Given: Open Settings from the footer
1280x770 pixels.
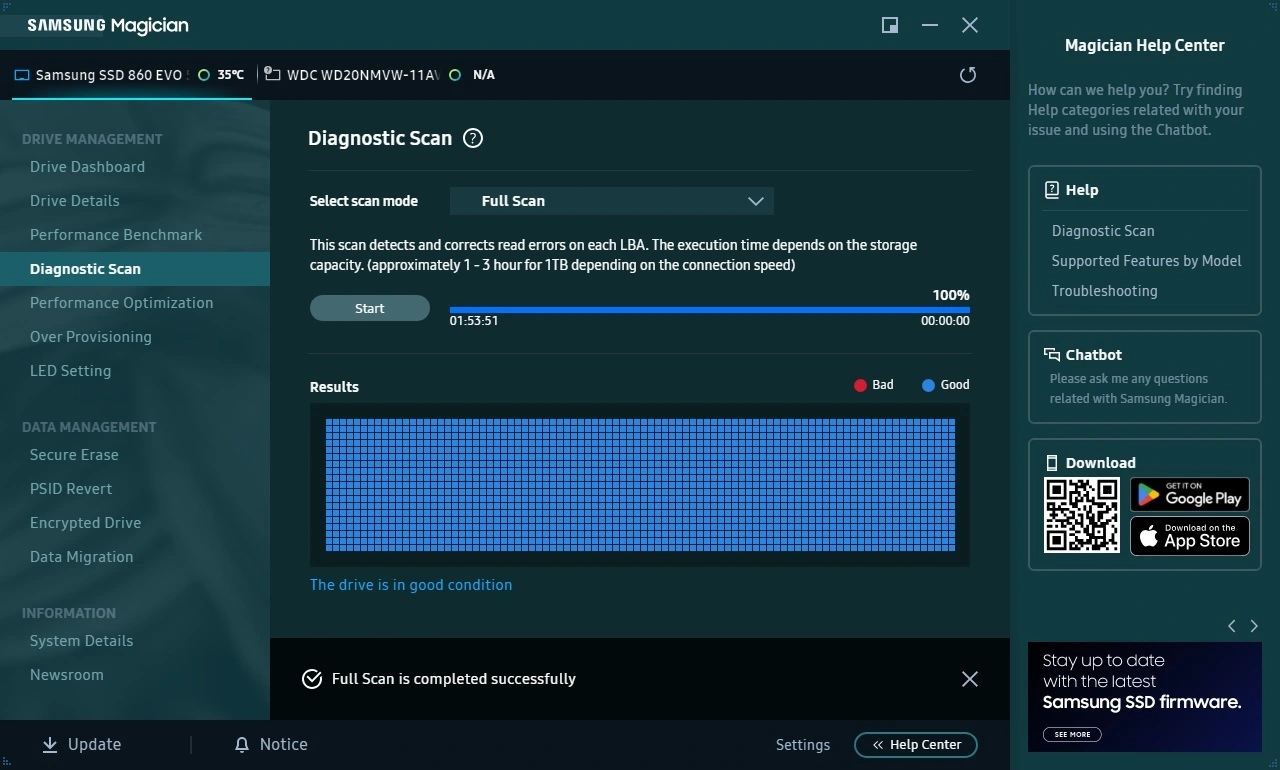Looking at the screenshot, I should coord(803,745).
